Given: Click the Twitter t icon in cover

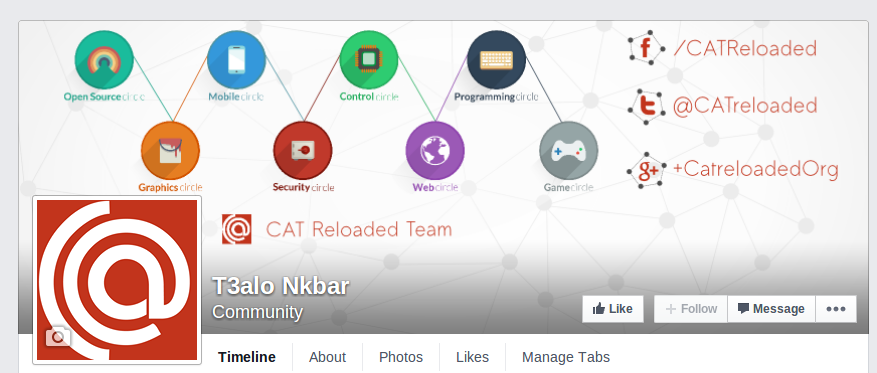Looking at the screenshot, I should tap(646, 106).
